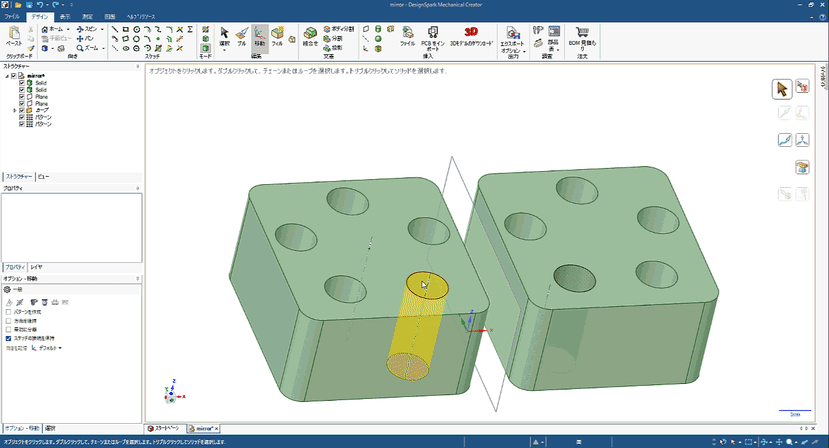829x448 pixels.
Task: Toggle visibility of first Plane item
Action: (22, 97)
